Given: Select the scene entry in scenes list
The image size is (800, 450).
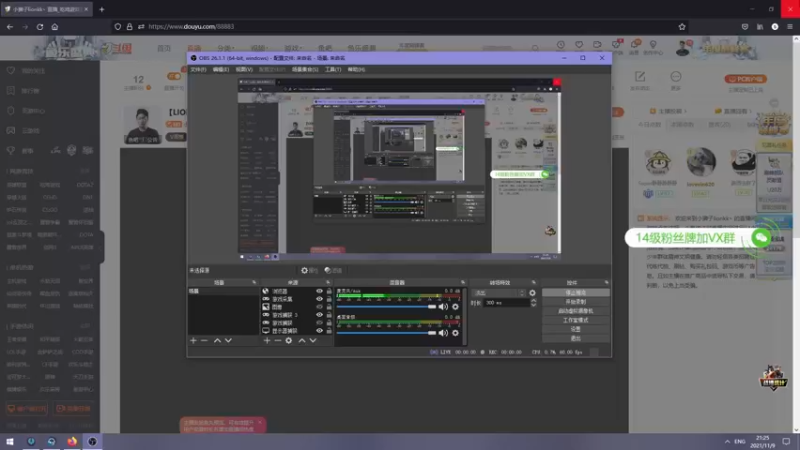Looking at the screenshot, I should (223, 291).
